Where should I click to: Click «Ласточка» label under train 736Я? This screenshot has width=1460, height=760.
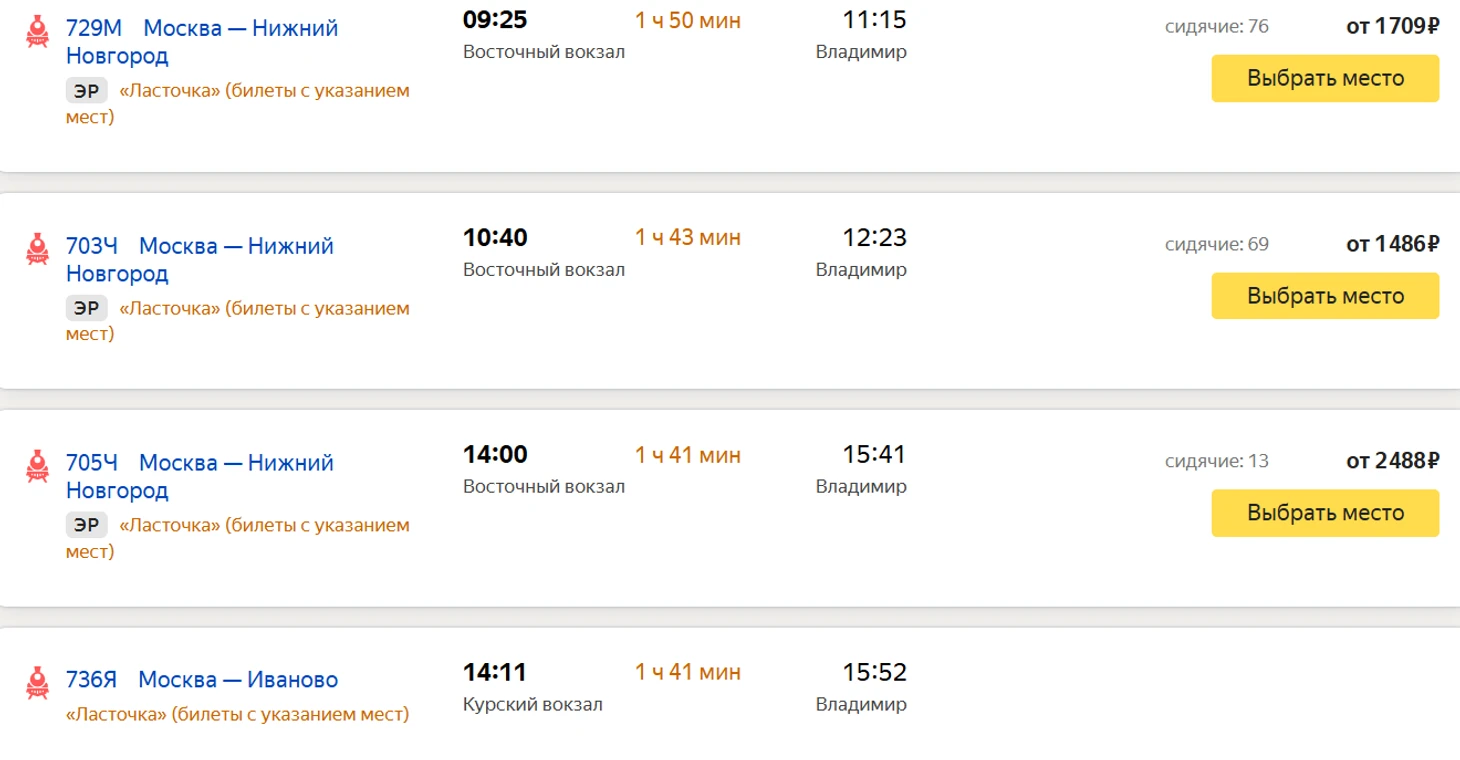tap(237, 714)
